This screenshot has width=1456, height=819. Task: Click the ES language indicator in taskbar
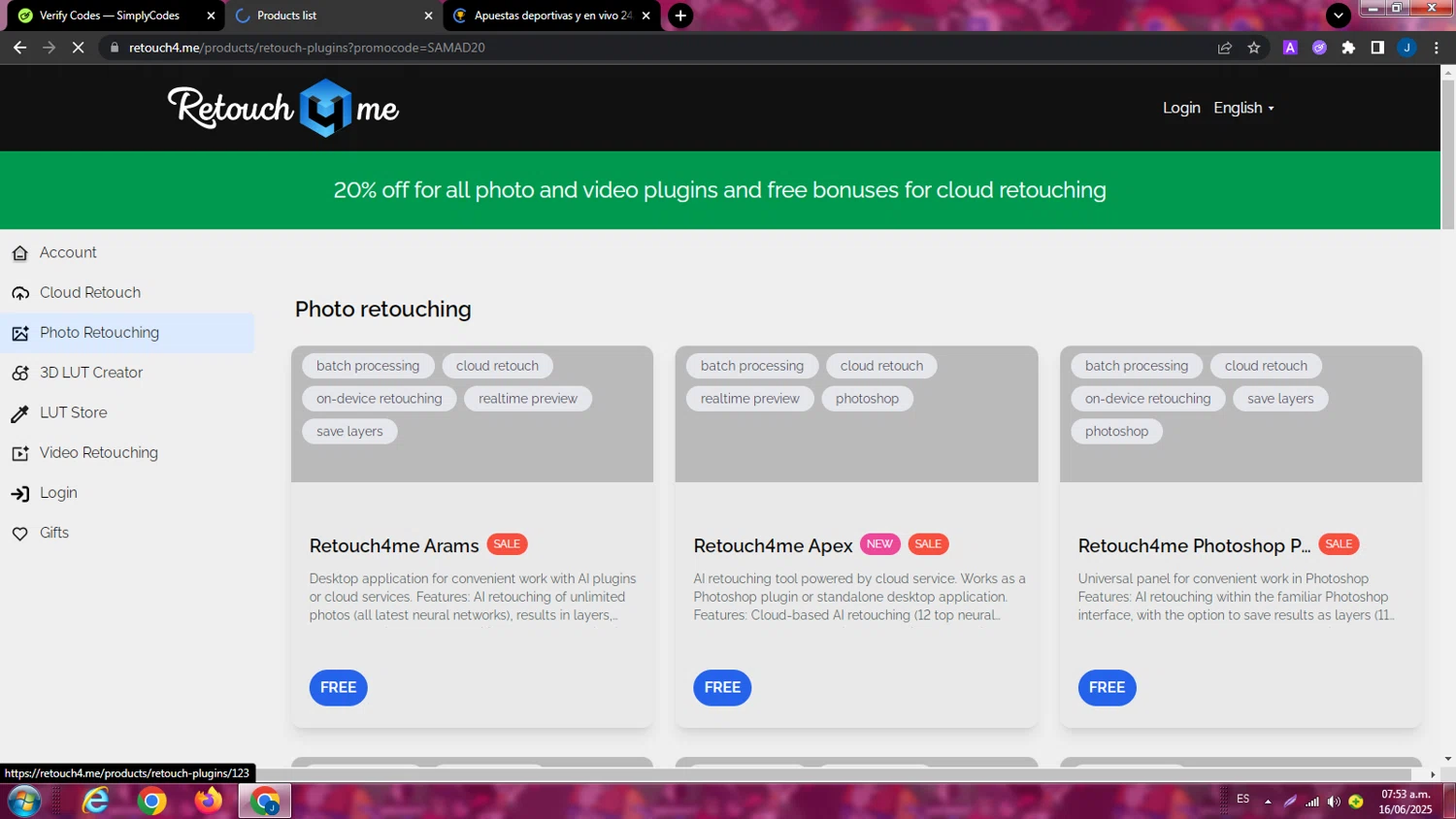[x=1242, y=799]
